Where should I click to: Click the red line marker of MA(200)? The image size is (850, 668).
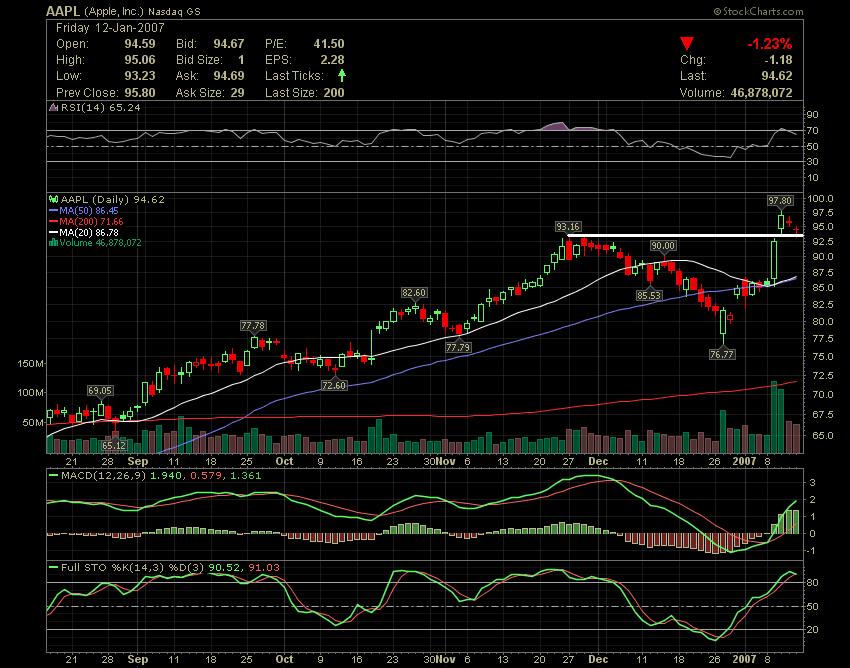[53, 221]
